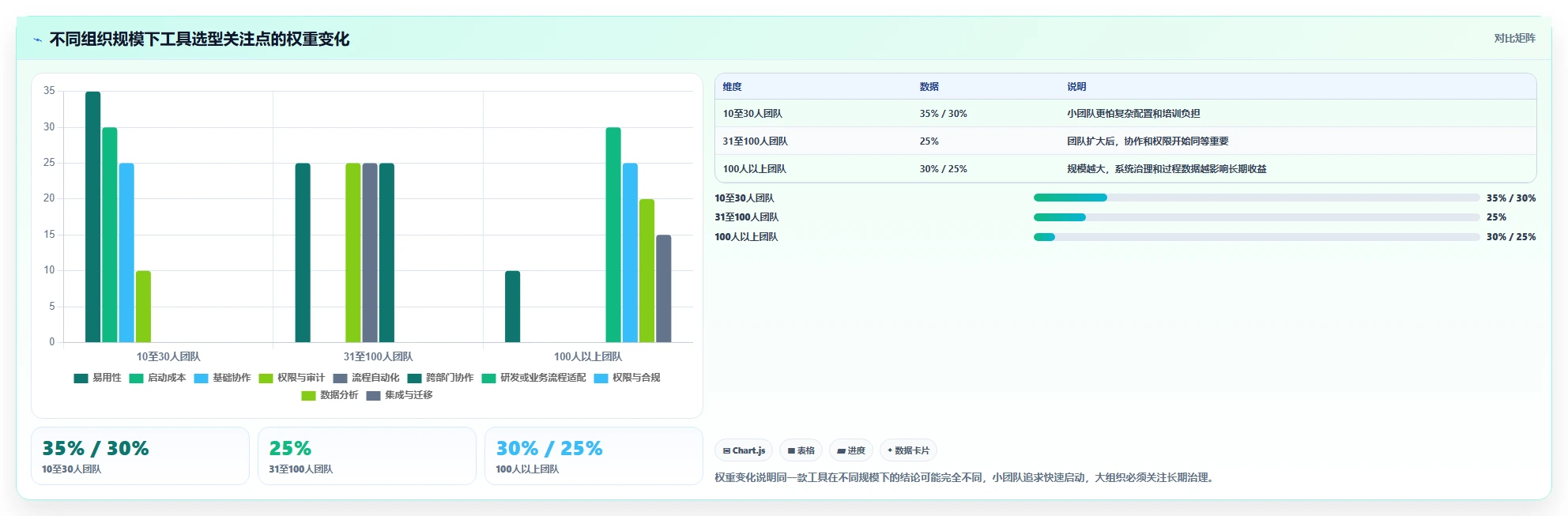
Task: Toggle the 权限与合规 legend item
Action: [627, 378]
